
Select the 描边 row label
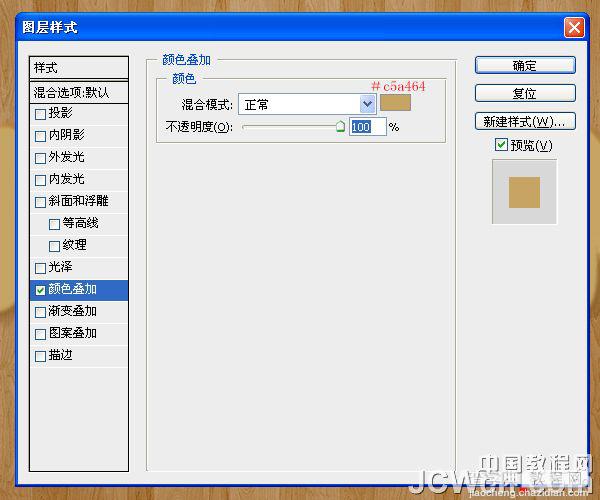60,355
